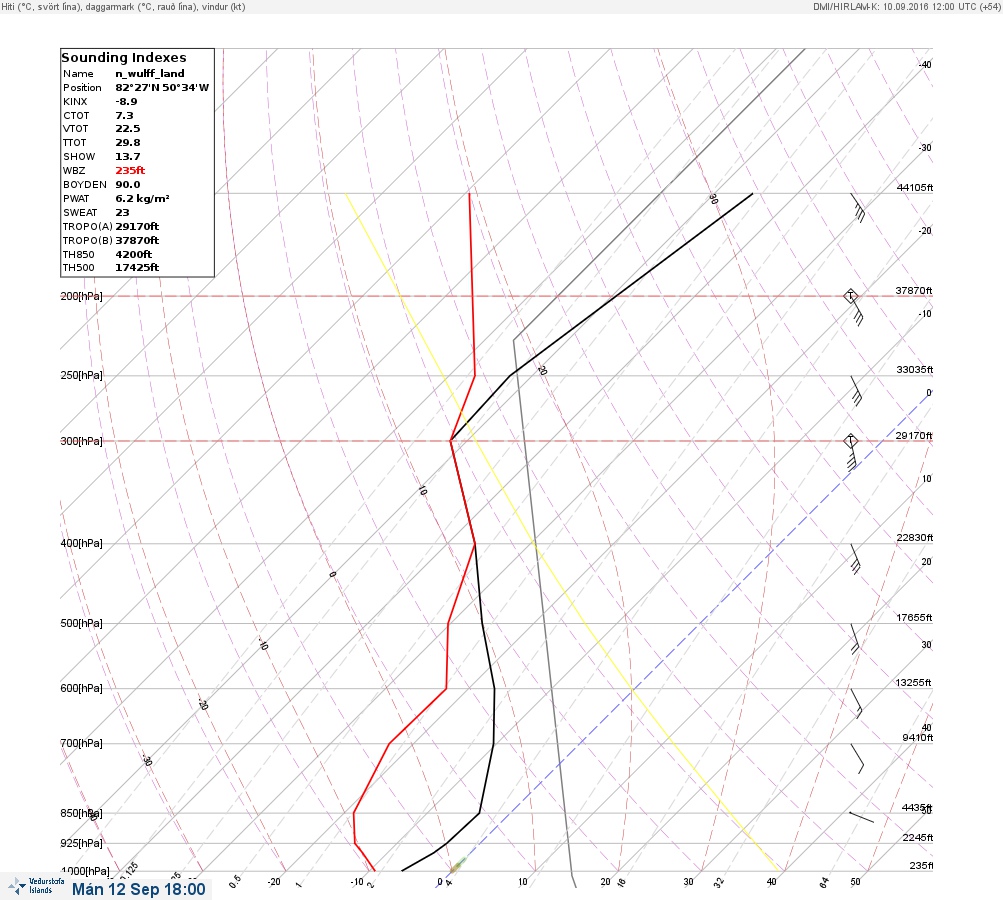Click the tropopause diamond marker at 300 hPa
Screen dimensions: 1003x900
[x=850, y=441]
